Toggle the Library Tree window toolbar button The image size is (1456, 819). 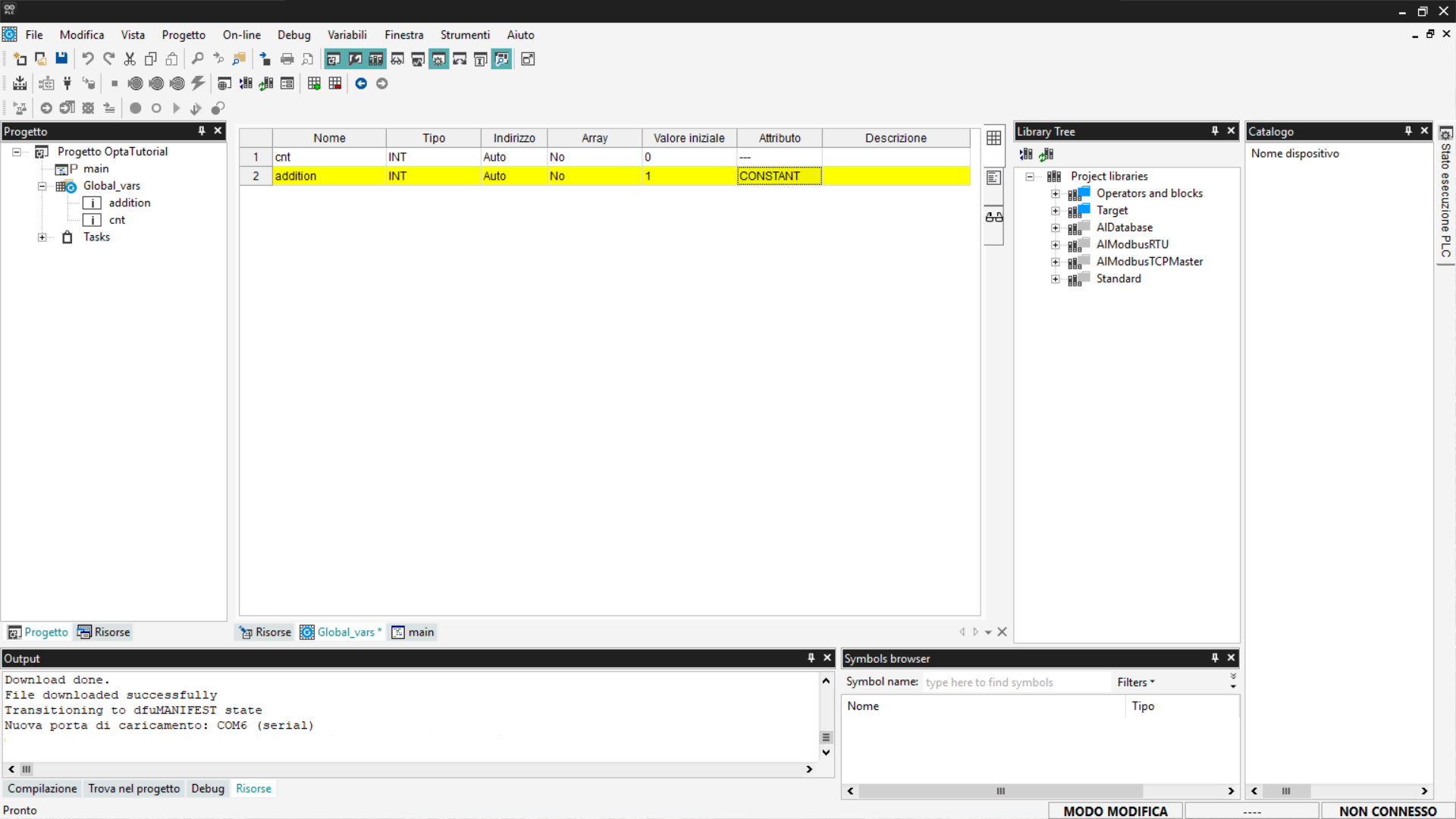(x=376, y=58)
